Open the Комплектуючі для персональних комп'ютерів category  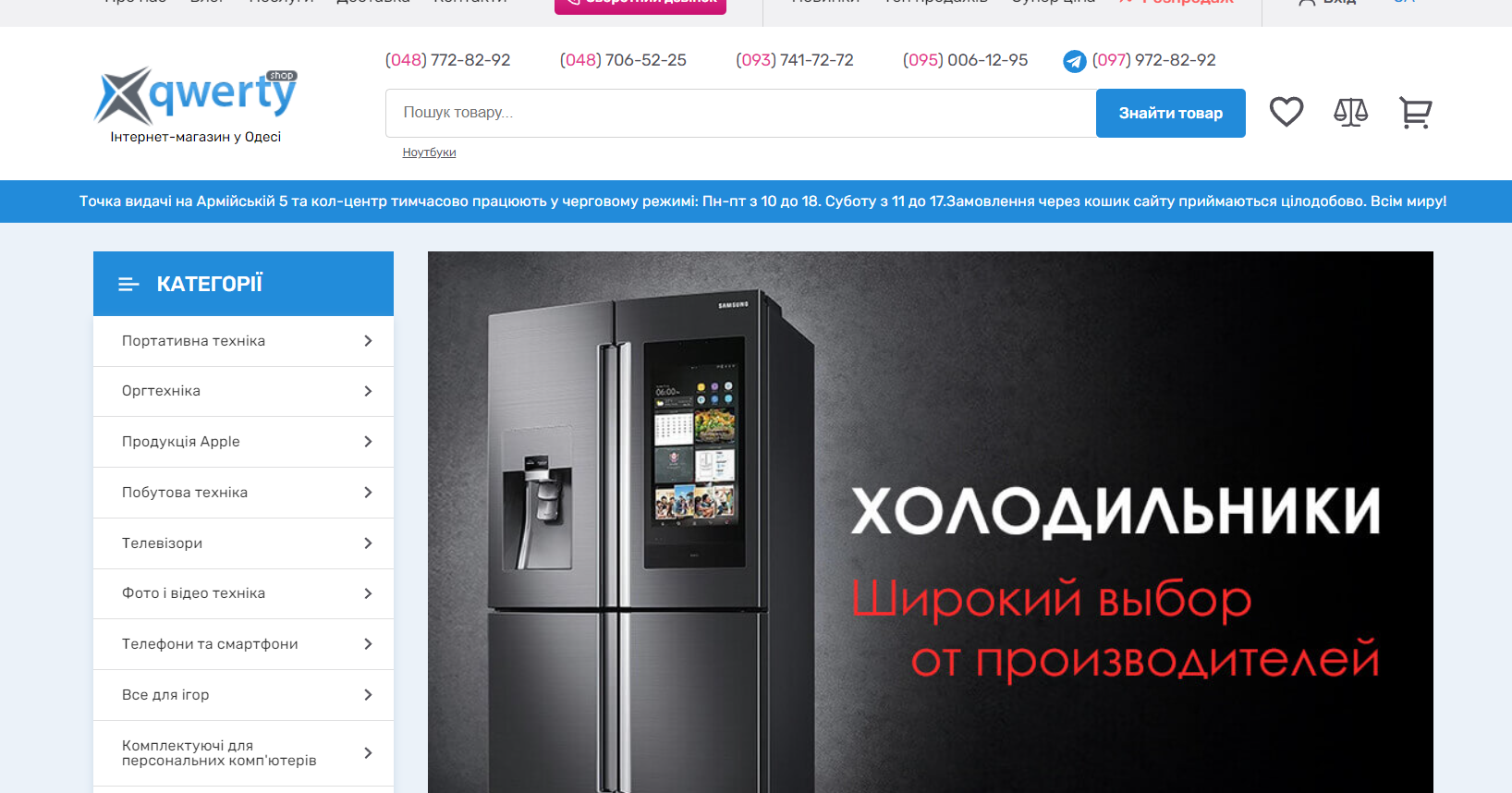pyautogui.click(x=243, y=753)
